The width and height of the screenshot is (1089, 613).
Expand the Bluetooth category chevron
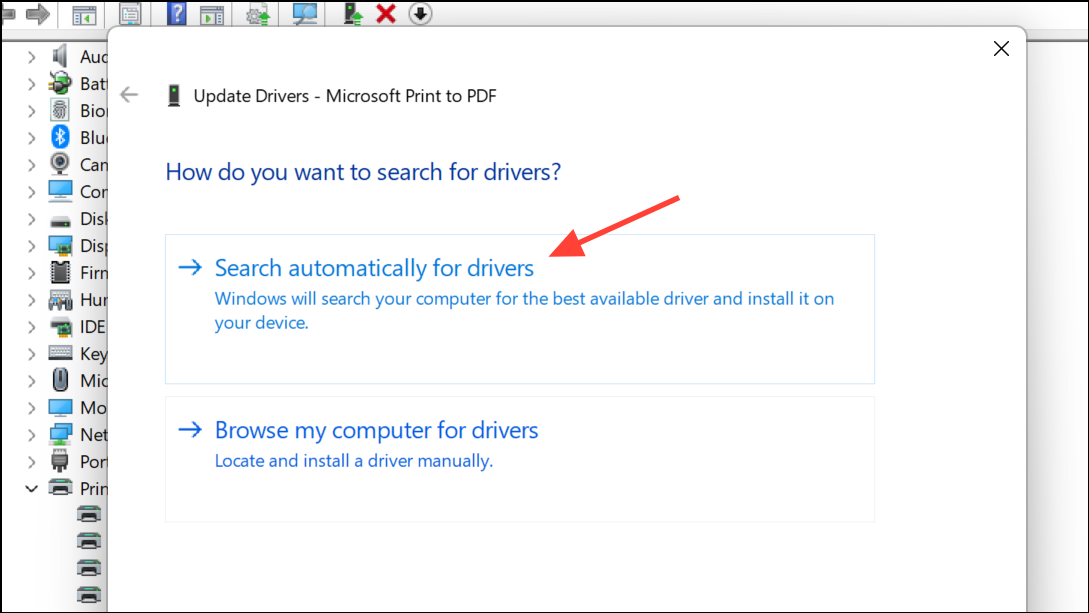click(x=31, y=138)
